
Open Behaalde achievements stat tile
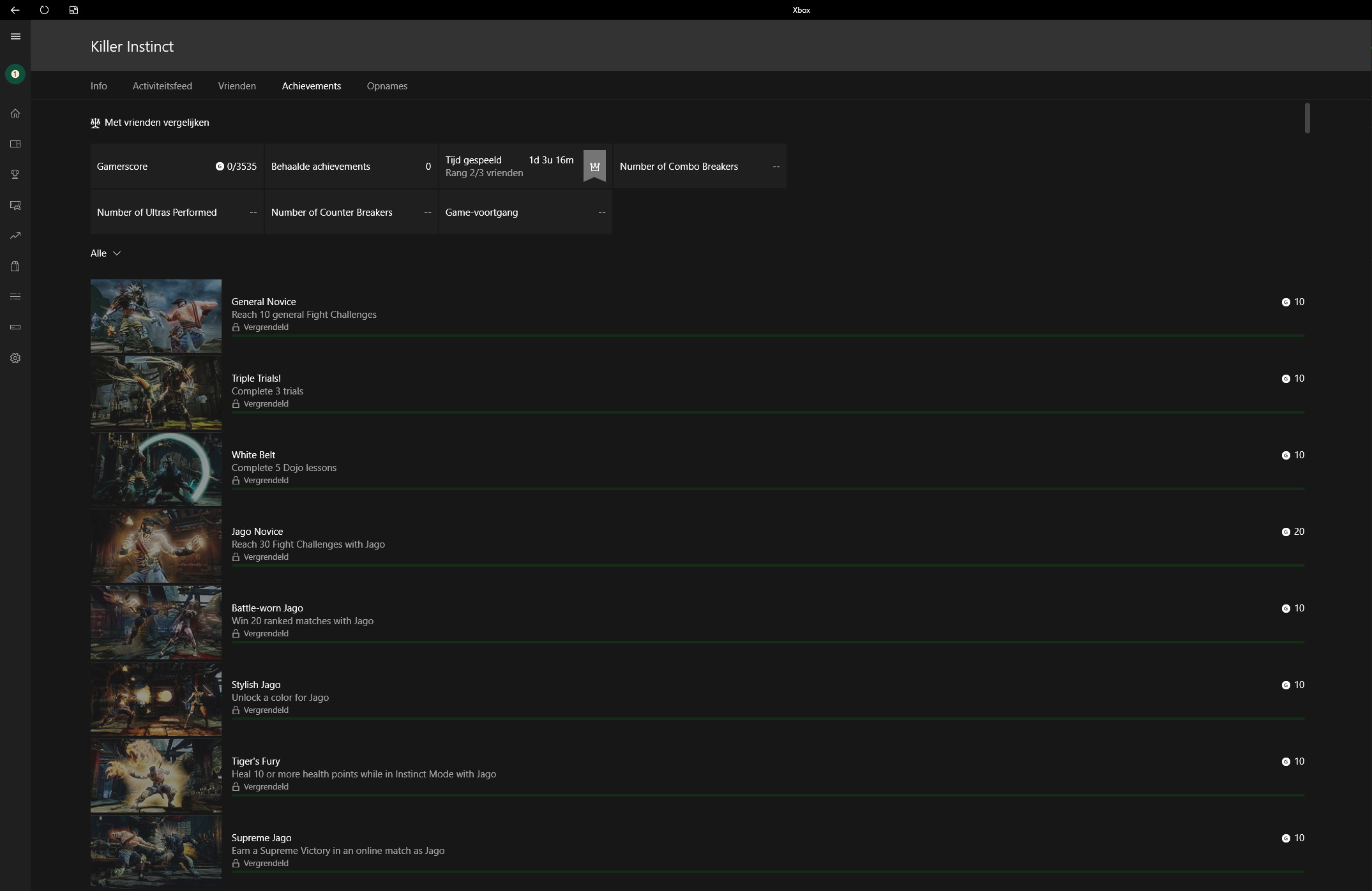pyautogui.click(x=351, y=167)
